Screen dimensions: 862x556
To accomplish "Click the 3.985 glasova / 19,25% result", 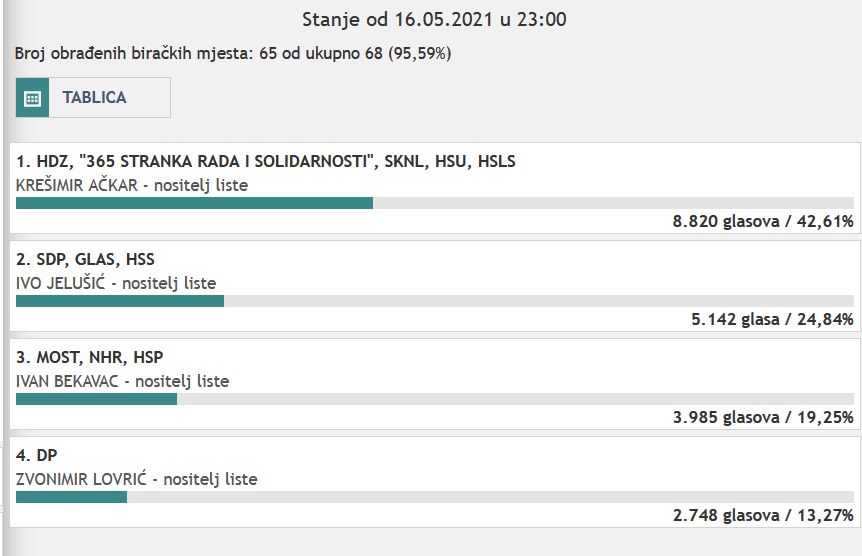I will pos(763,417).
